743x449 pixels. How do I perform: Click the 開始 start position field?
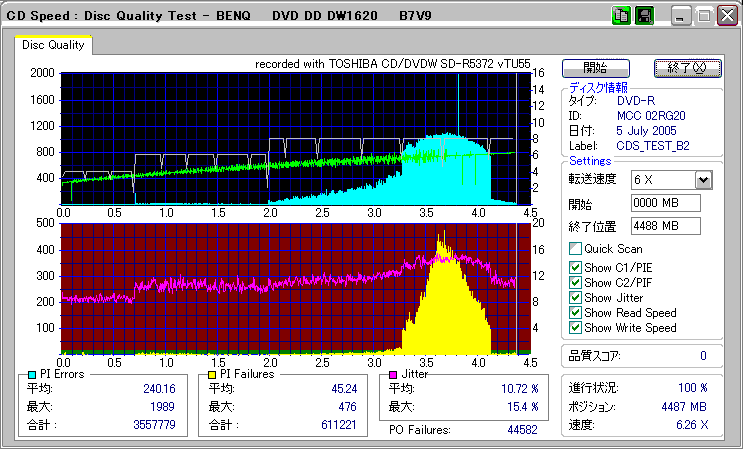click(665, 204)
